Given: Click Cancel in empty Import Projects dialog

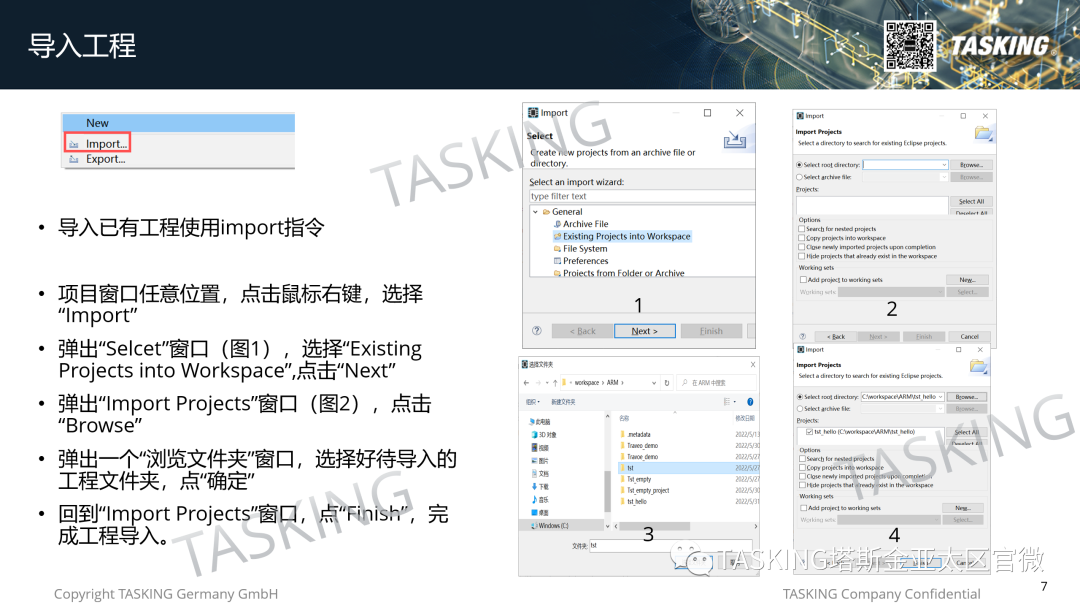Looking at the screenshot, I should 969,337.
